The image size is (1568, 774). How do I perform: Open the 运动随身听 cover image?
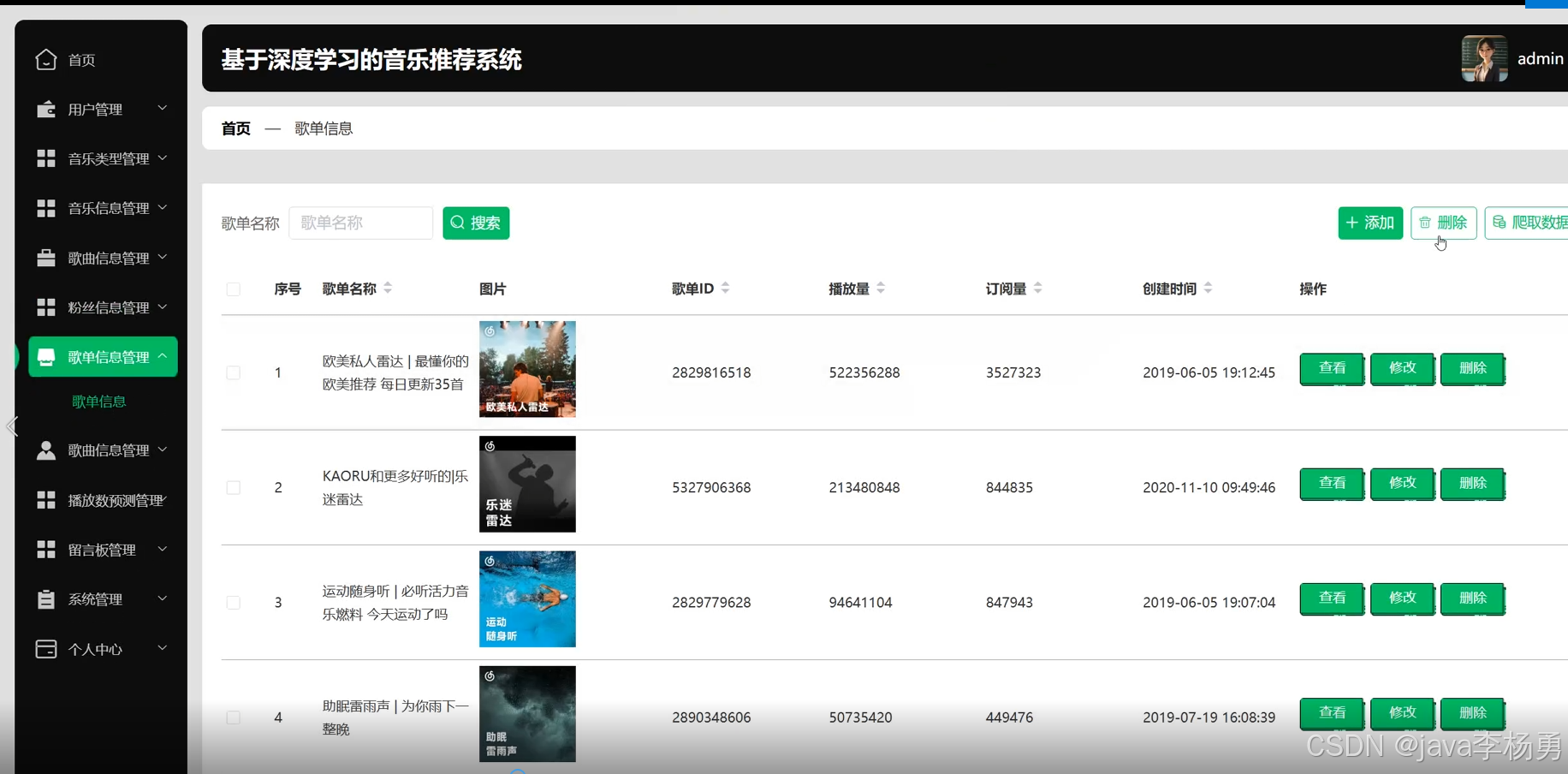pos(527,598)
